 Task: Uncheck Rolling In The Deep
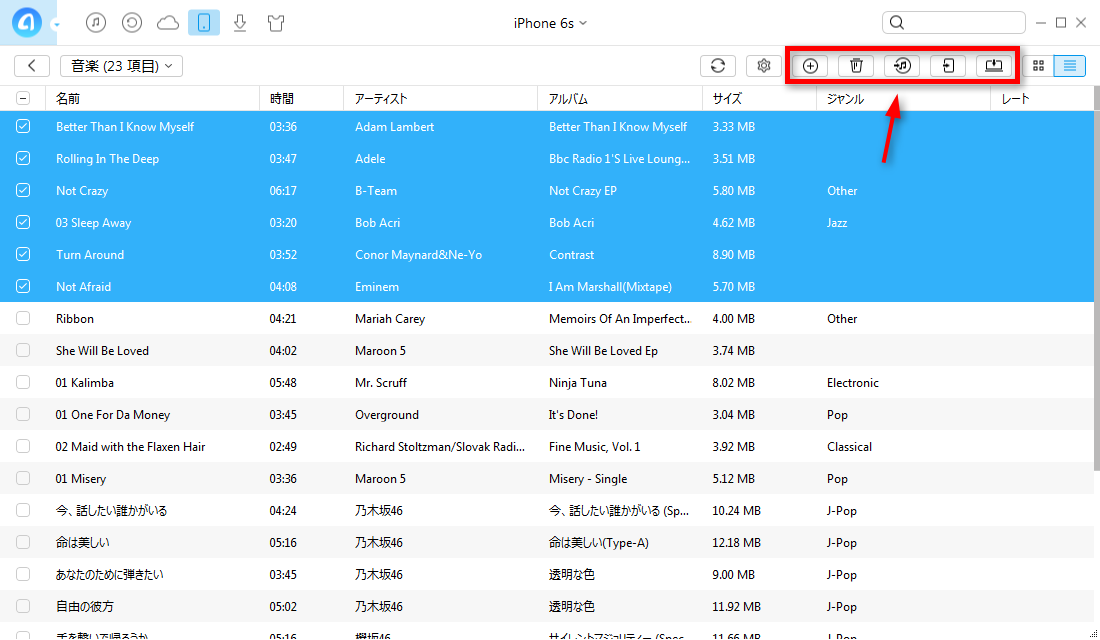click(23, 158)
